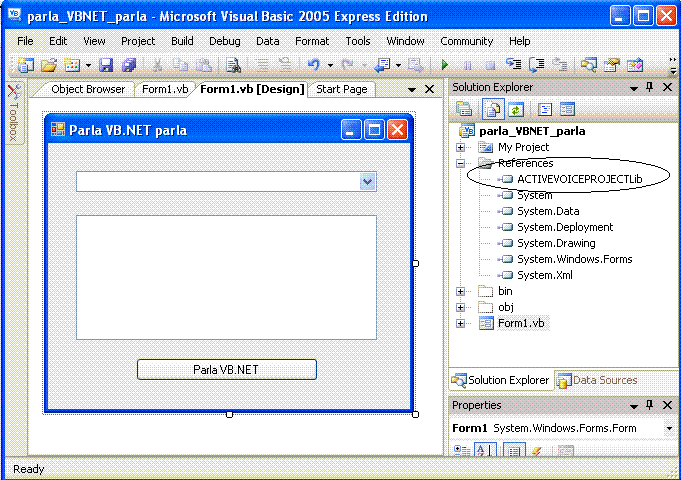The width and height of the screenshot is (681, 480).
Task: Collapse the References node
Action: [x=460, y=164]
